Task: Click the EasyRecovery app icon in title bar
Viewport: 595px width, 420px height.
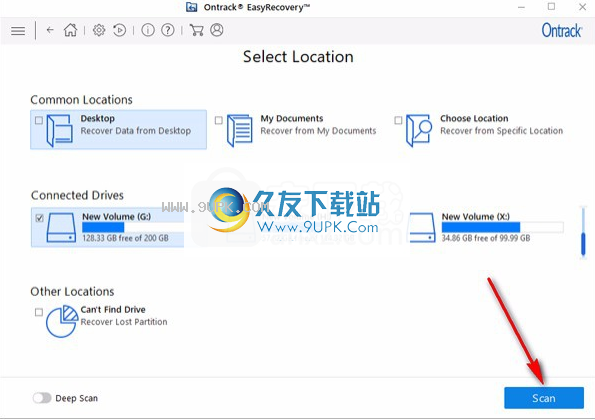Action: tap(192, 7)
